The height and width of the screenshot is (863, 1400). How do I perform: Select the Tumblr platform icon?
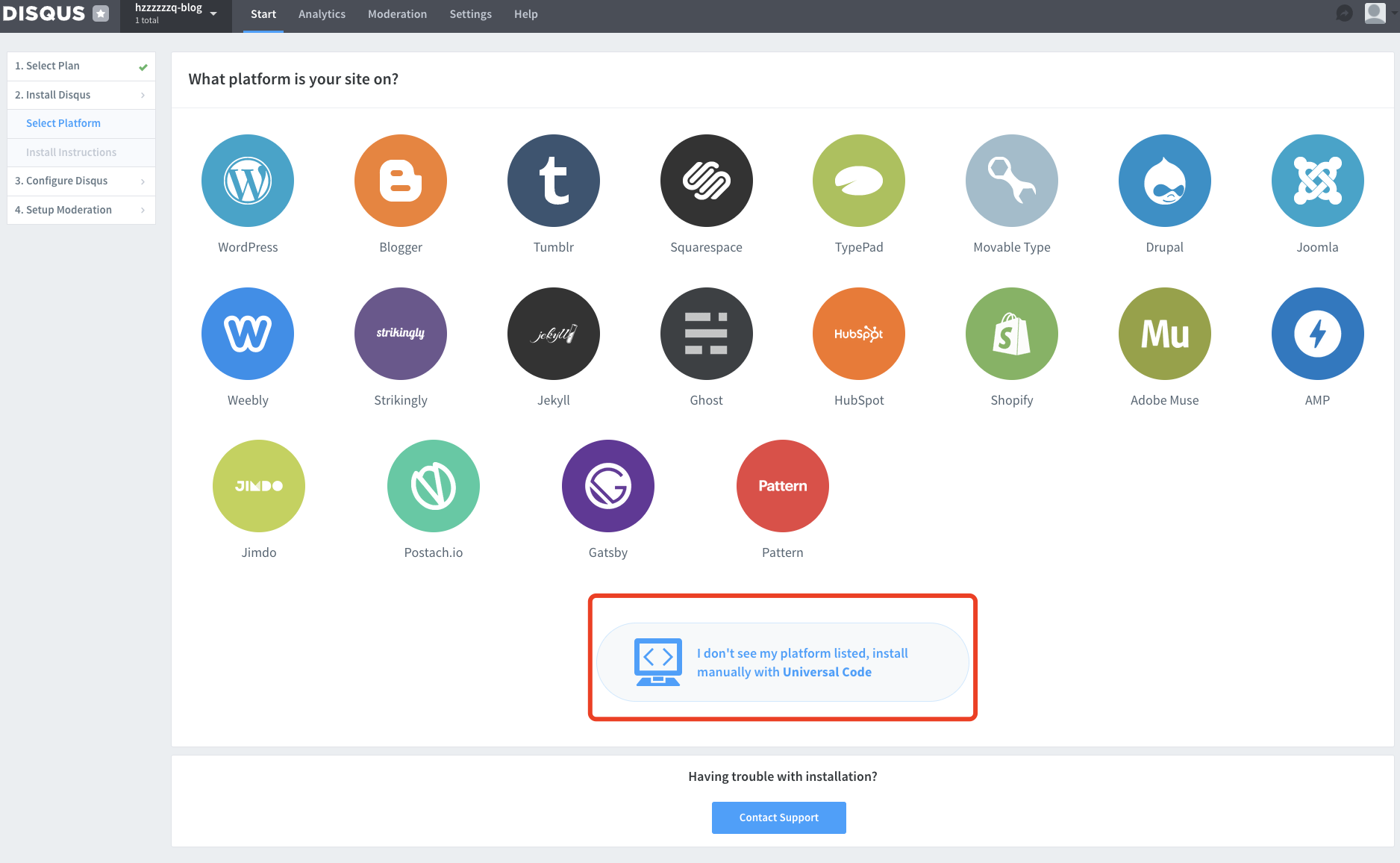point(554,181)
